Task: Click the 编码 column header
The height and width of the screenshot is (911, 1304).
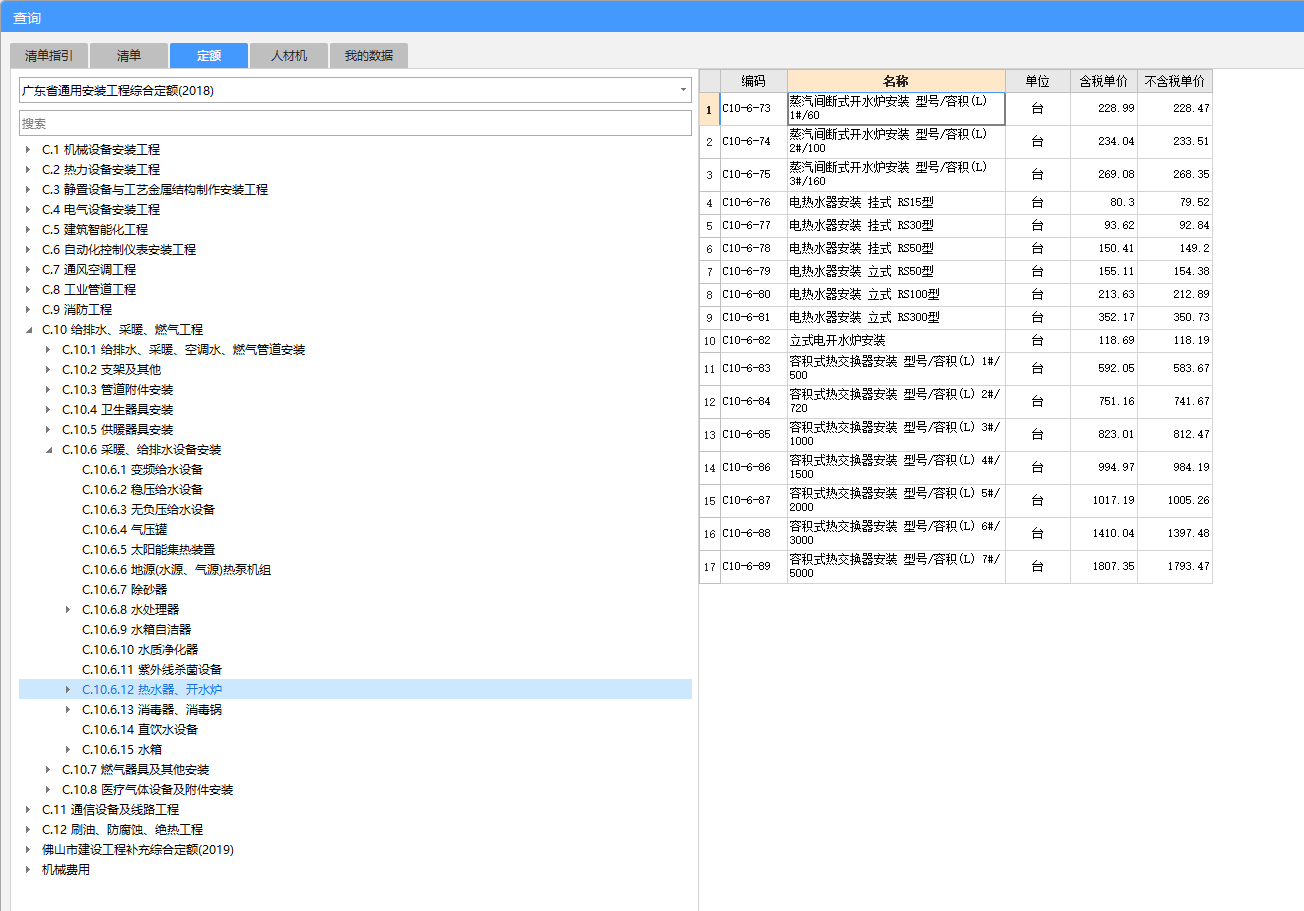Action: tap(753, 81)
